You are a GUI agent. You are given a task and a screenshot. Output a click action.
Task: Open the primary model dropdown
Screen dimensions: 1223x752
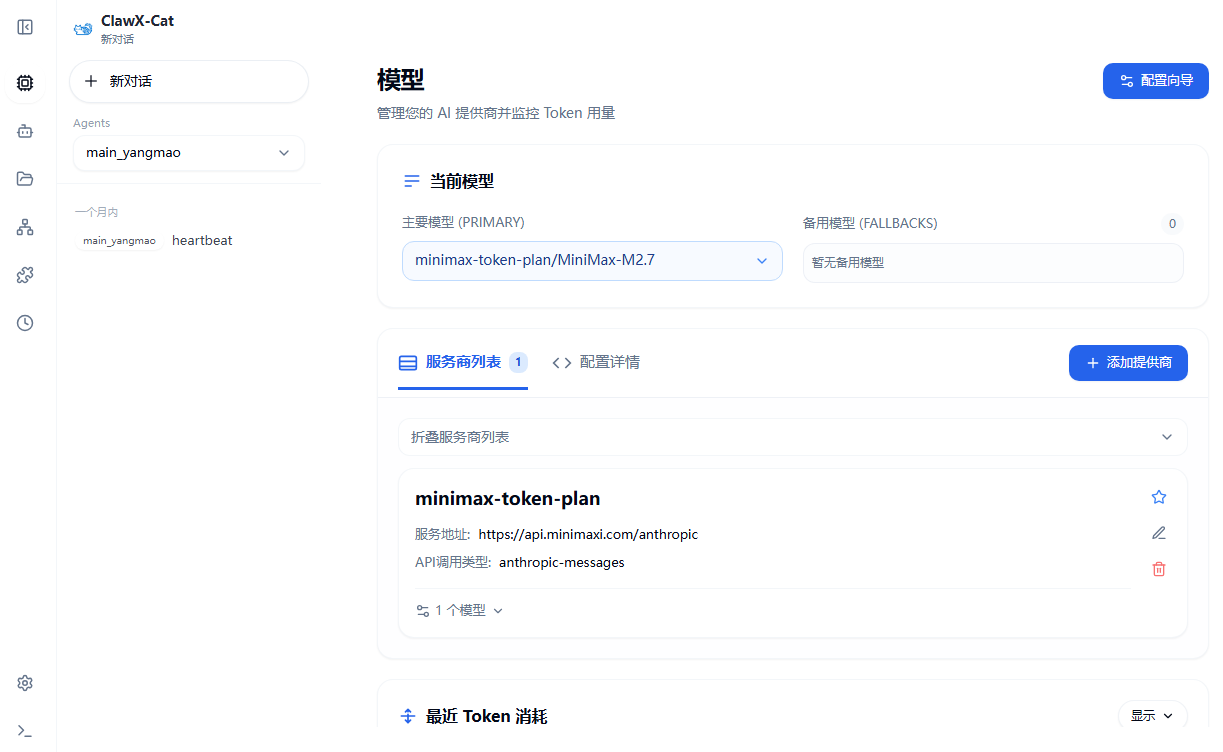point(592,260)
